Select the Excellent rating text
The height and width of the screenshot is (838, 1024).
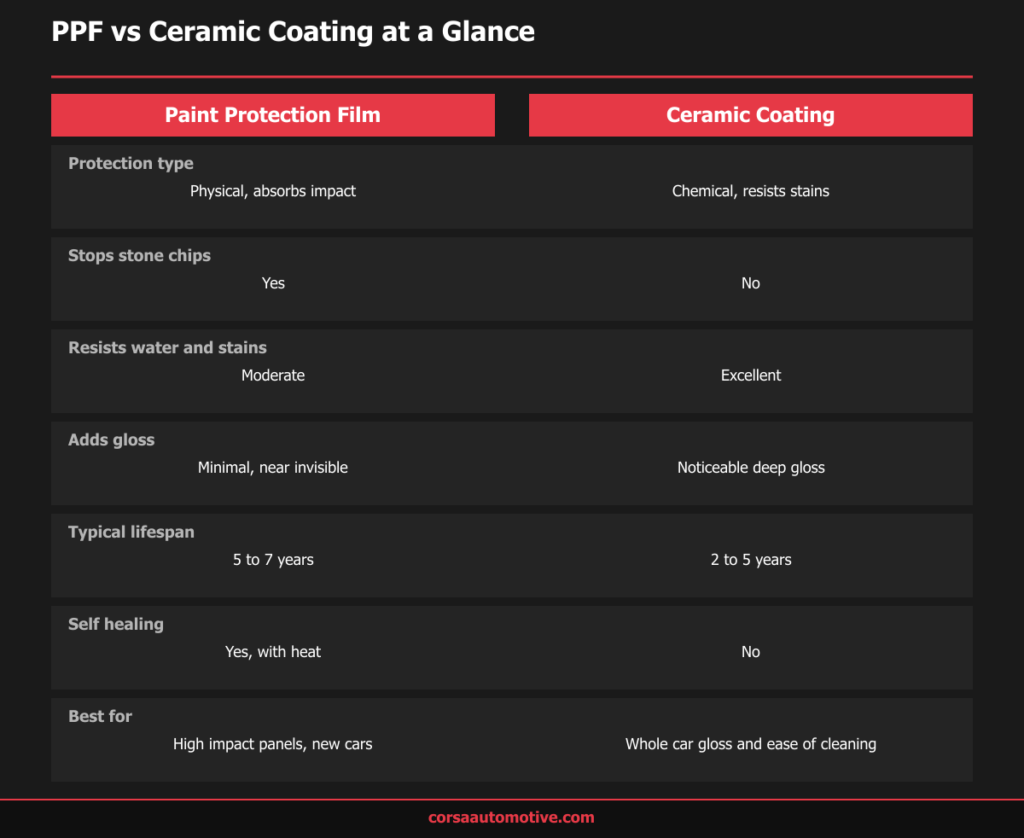(750, 375)
